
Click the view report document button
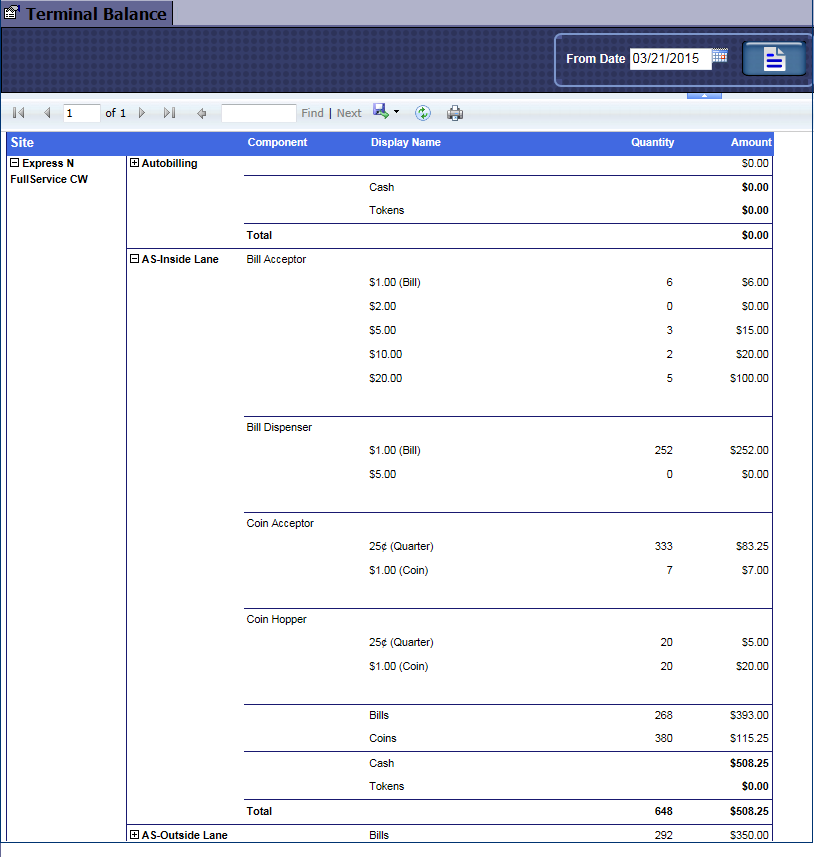[774, 59]
